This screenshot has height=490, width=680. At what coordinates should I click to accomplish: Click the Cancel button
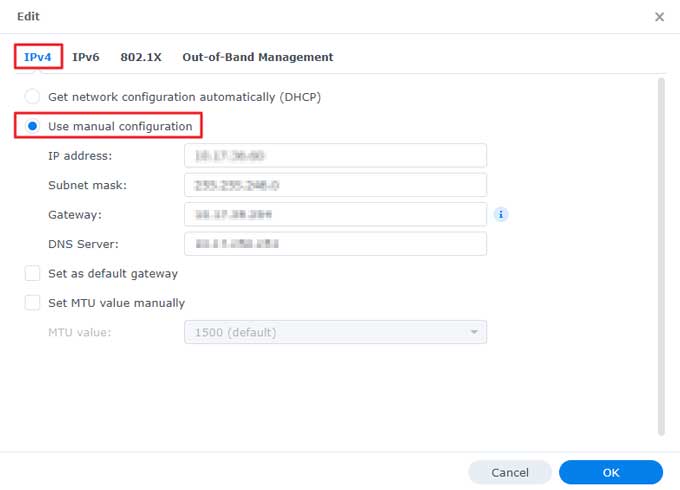(x=510, y=472)
